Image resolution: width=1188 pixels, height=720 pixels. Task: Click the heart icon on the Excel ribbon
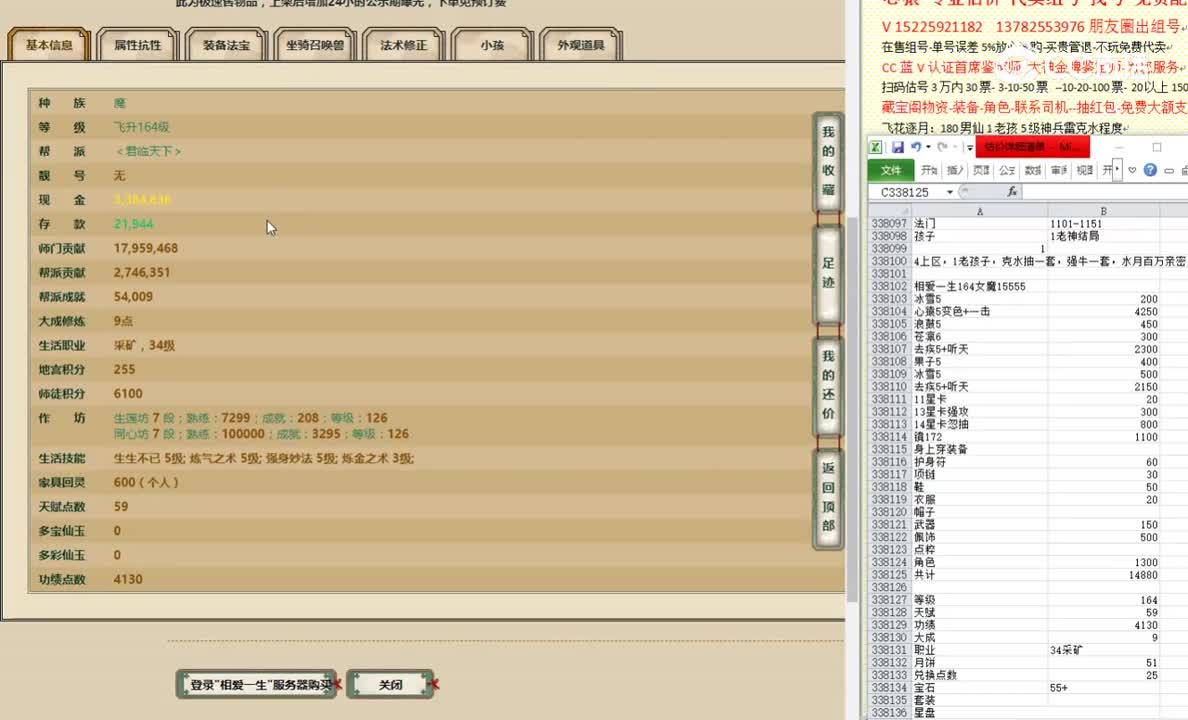click(1132, 170)
